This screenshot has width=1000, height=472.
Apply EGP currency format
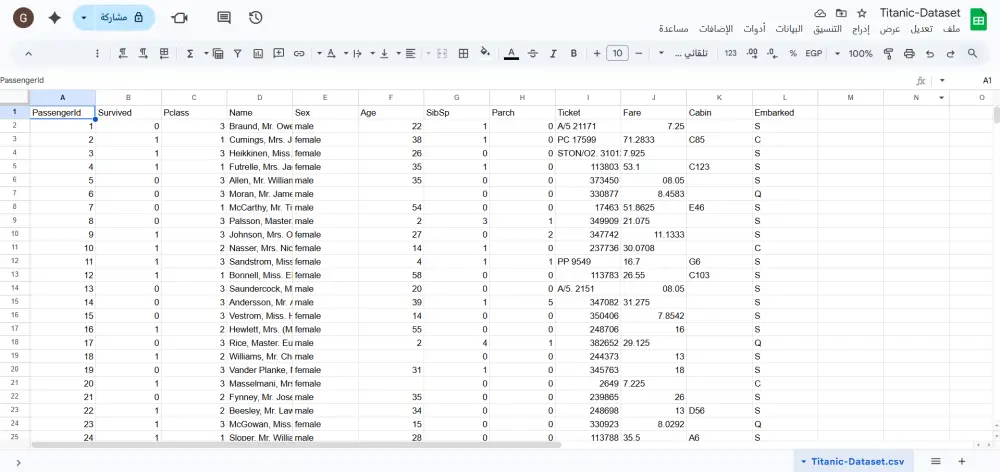pyautogui.click(x=813, y=54)
